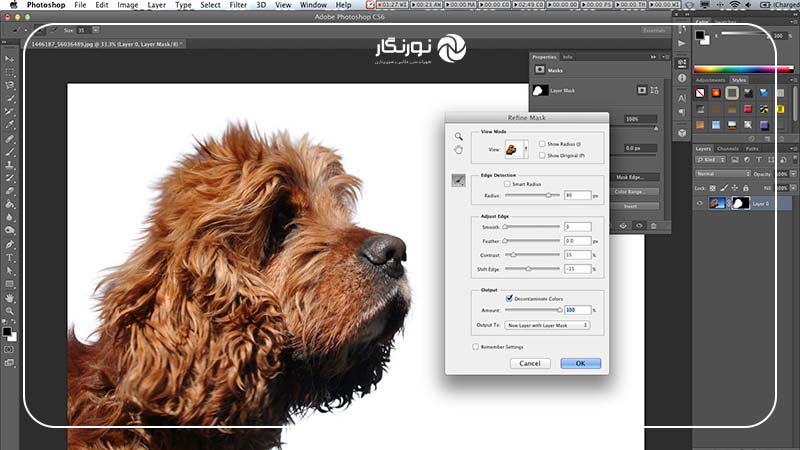The image size is (800, 450).
Task: Open the Essentials workspace dropdown
Action: click(655, 31)
